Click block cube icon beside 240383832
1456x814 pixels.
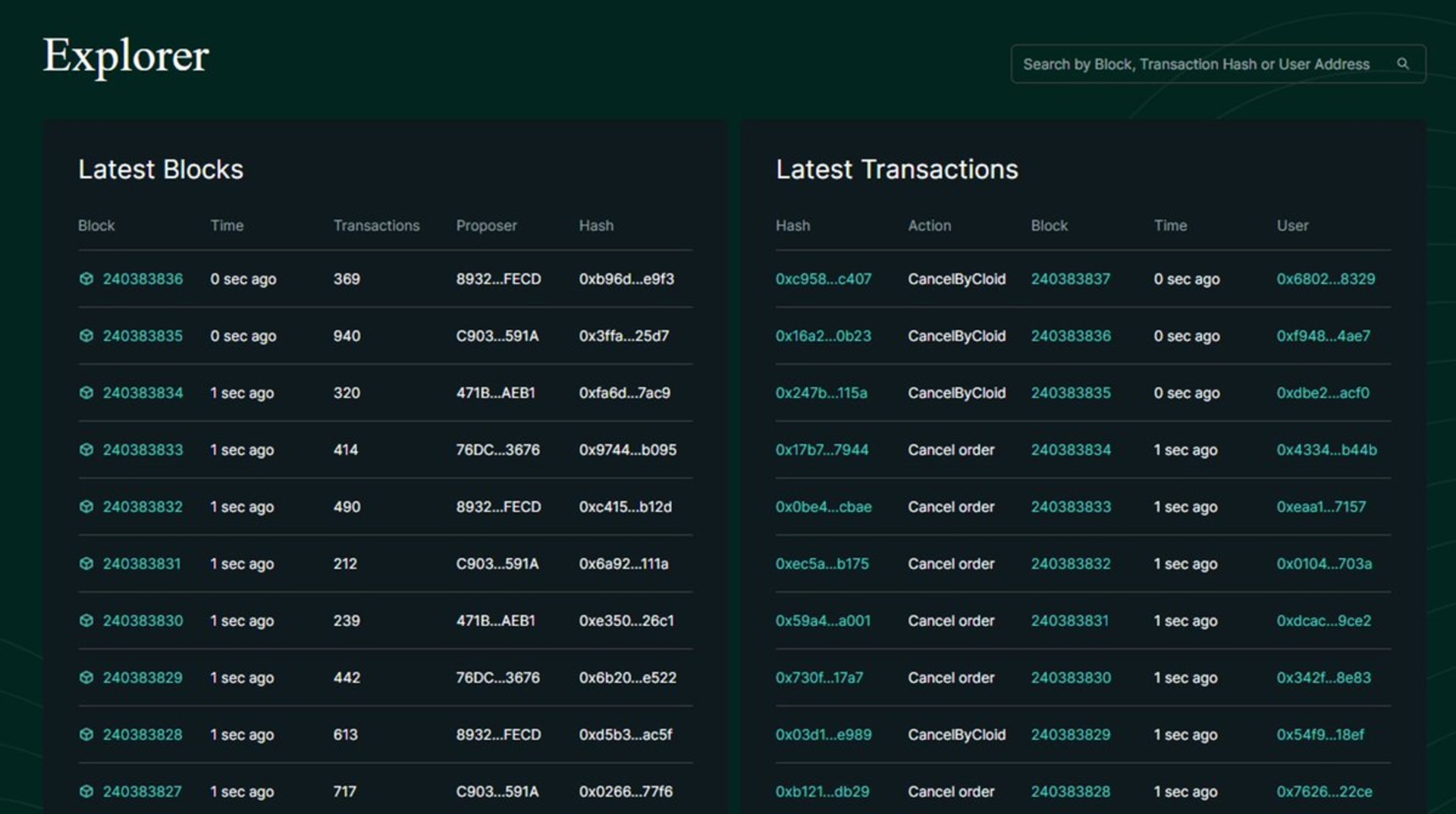click(x=86, y=506)
